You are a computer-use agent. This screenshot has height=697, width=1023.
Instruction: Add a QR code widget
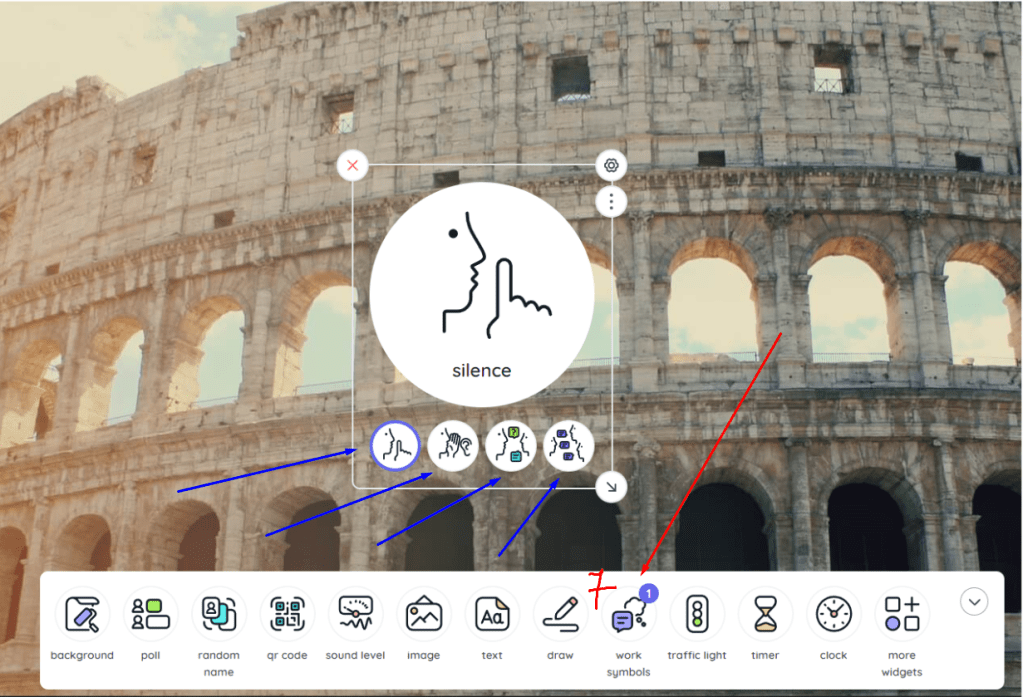click(287, 614)
